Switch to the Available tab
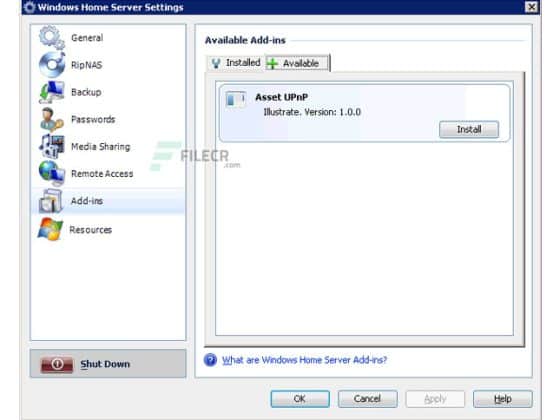 tap(297, 63)
